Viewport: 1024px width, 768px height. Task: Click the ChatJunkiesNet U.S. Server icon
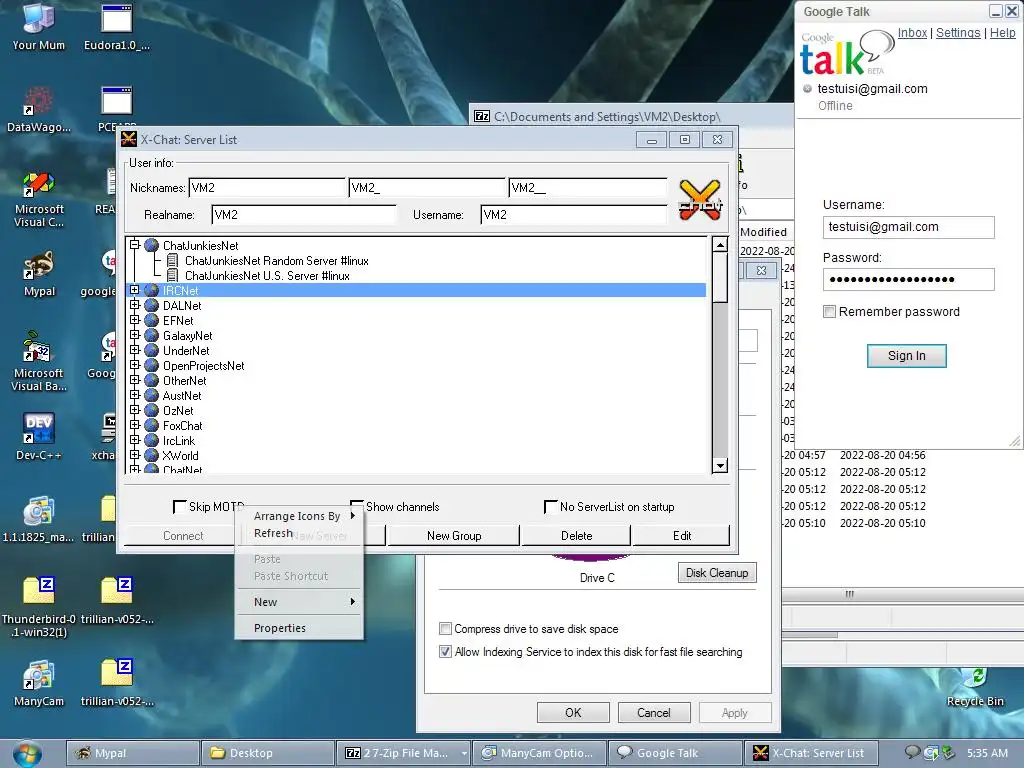(172, 276)
